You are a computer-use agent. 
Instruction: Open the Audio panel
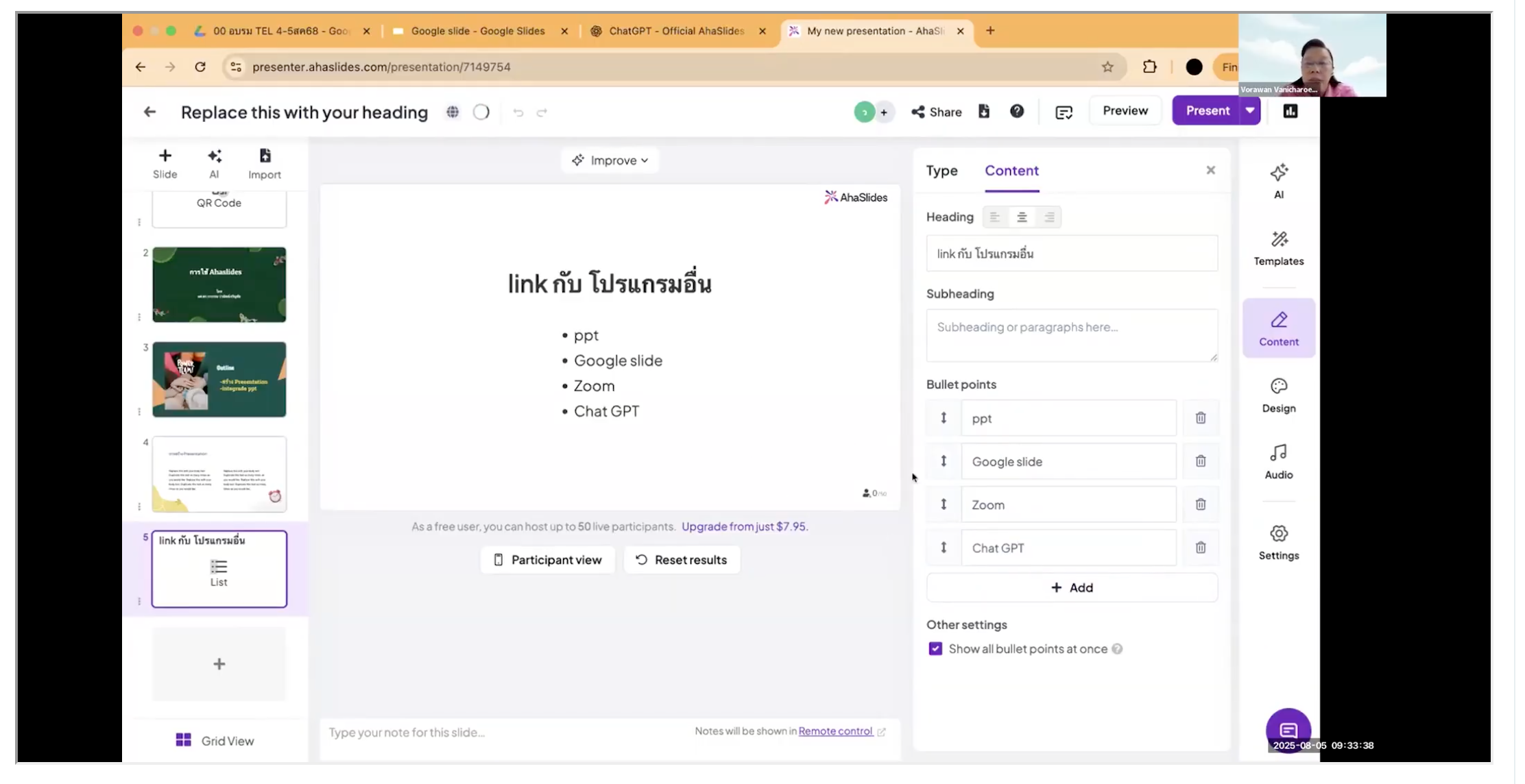(x=1278, y=461)
